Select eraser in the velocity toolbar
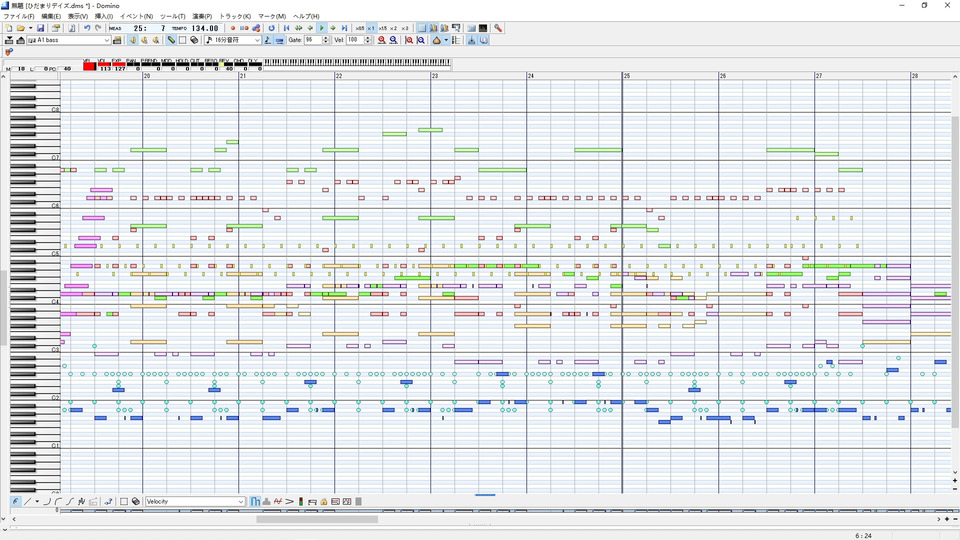Viewport: 960px width, 540px height. pos(136,501)
